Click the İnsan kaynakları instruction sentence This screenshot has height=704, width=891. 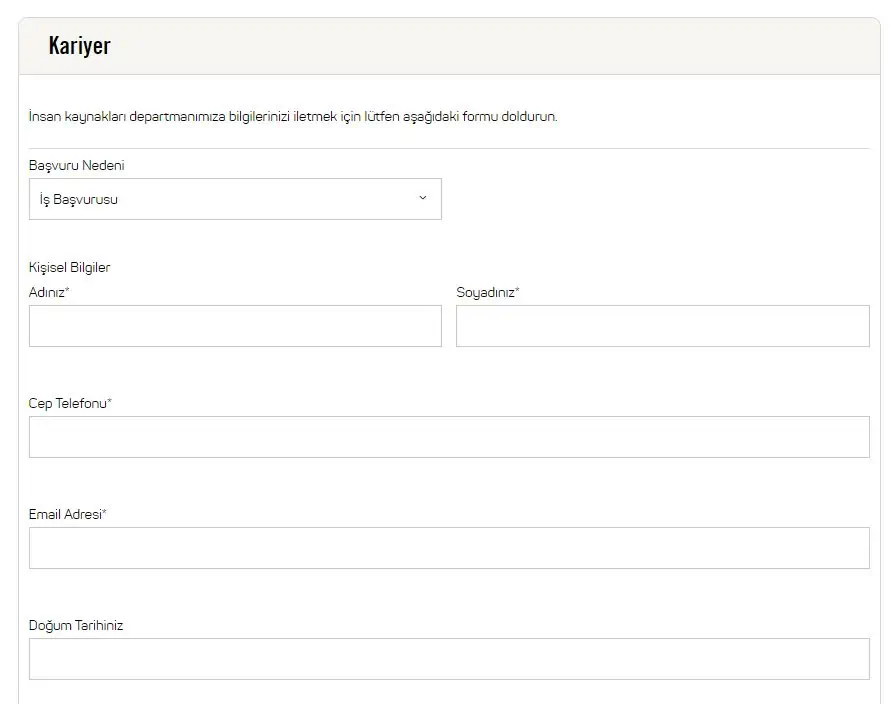[x=293, y=116]
